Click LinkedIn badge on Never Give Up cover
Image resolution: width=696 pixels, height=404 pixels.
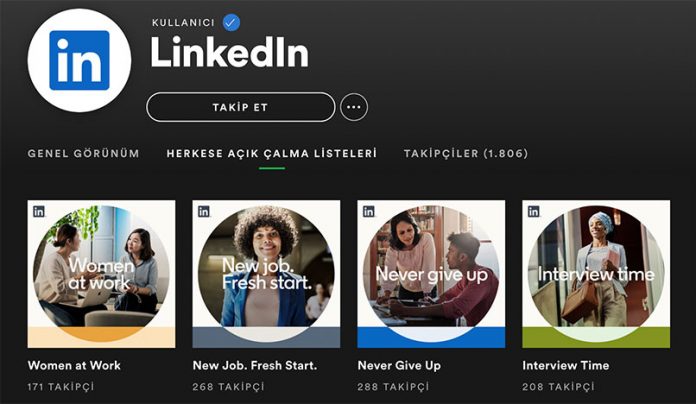[x=369, y=211]
